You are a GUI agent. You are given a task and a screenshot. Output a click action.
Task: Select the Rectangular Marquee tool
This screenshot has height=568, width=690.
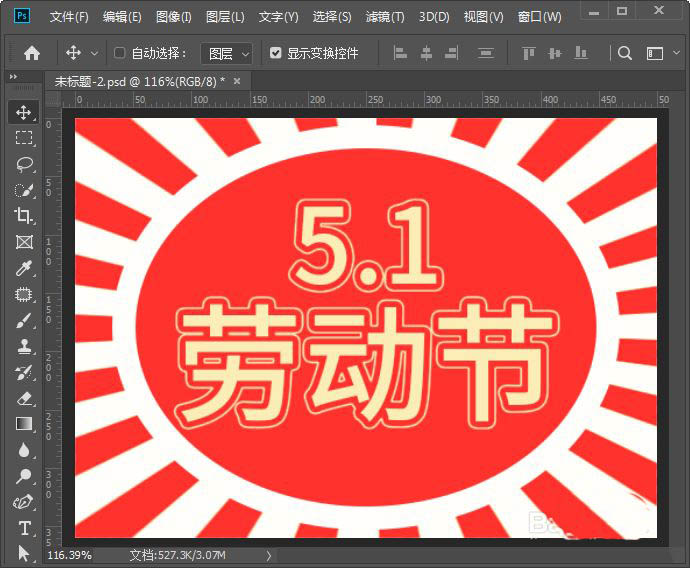click(x=24, y=138)
